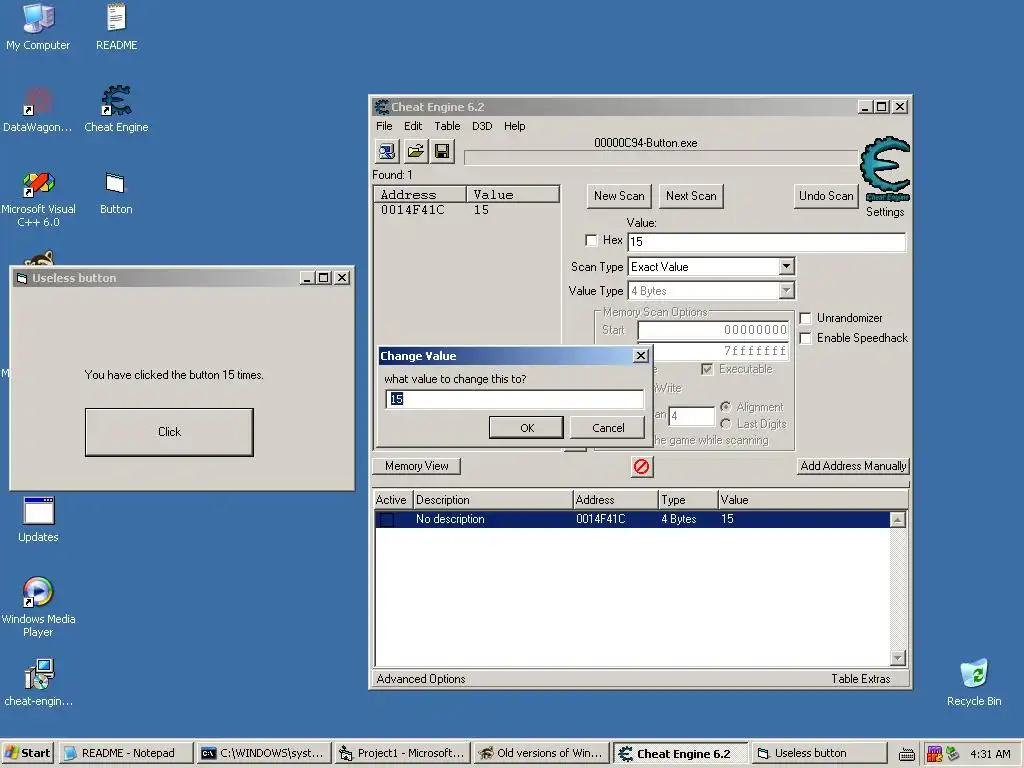1024x768 pixels.
Task: Click Advanced Options at bottom
Action: click(421, 679)
